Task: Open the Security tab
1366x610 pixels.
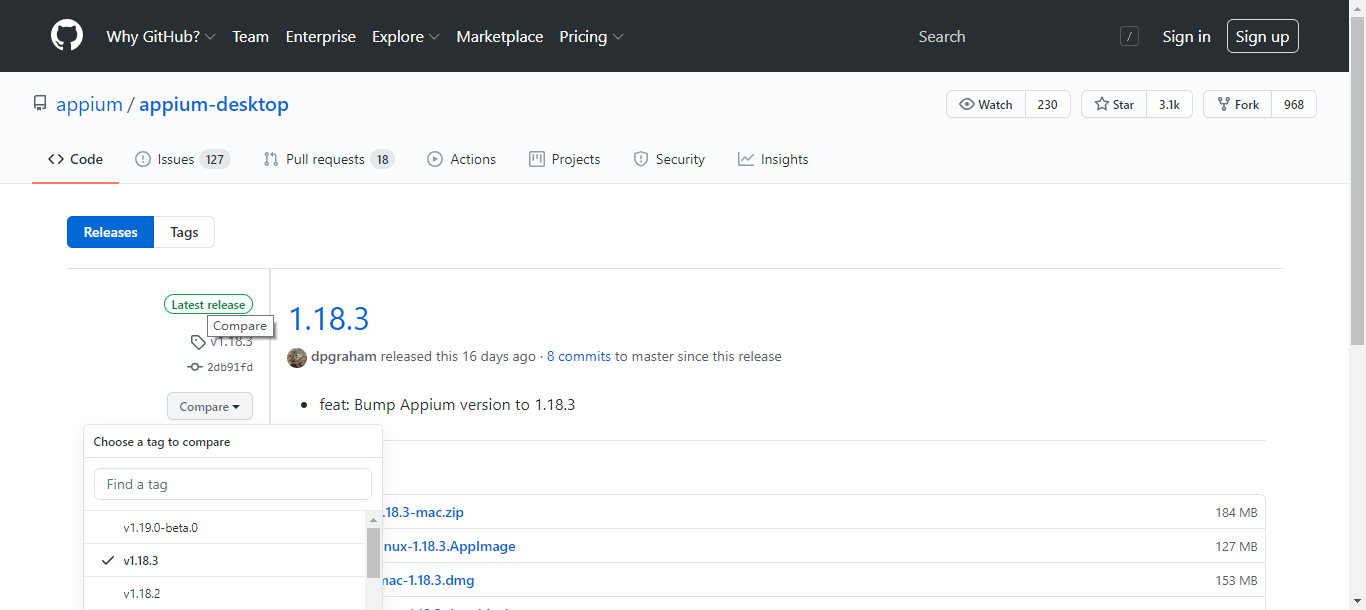Action: (669, 159)
